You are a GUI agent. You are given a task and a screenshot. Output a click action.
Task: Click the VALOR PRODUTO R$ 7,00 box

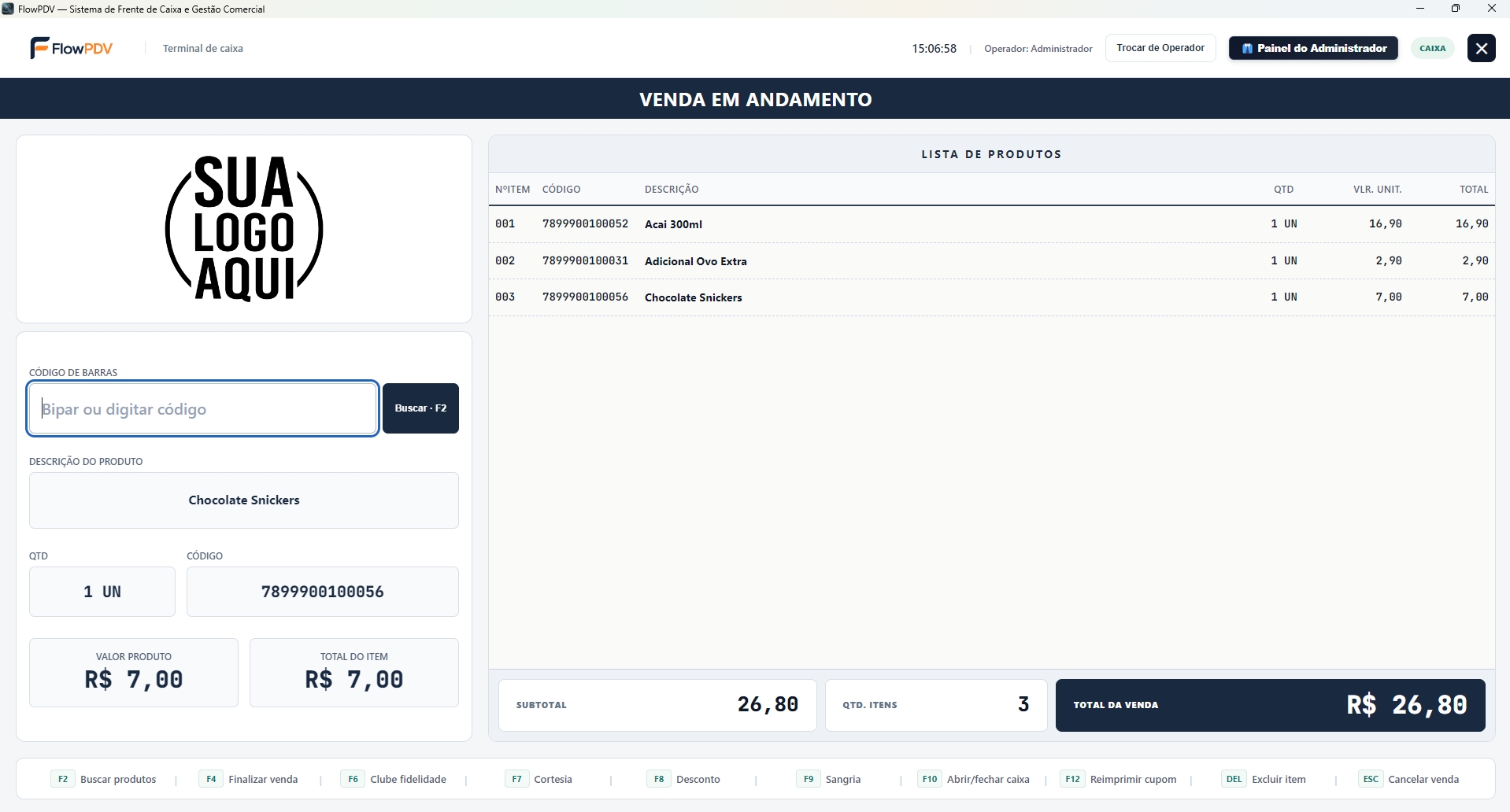pyautogui.click(x=134, y=673)
